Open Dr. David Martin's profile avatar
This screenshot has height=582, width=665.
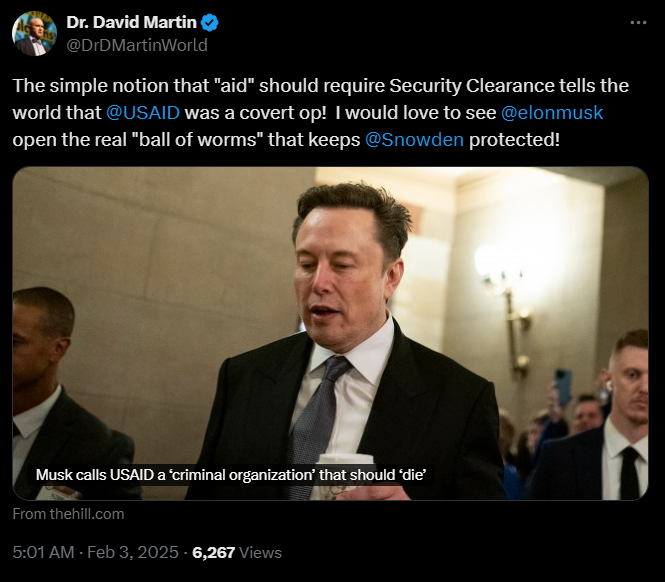click(x=35, y=34)
